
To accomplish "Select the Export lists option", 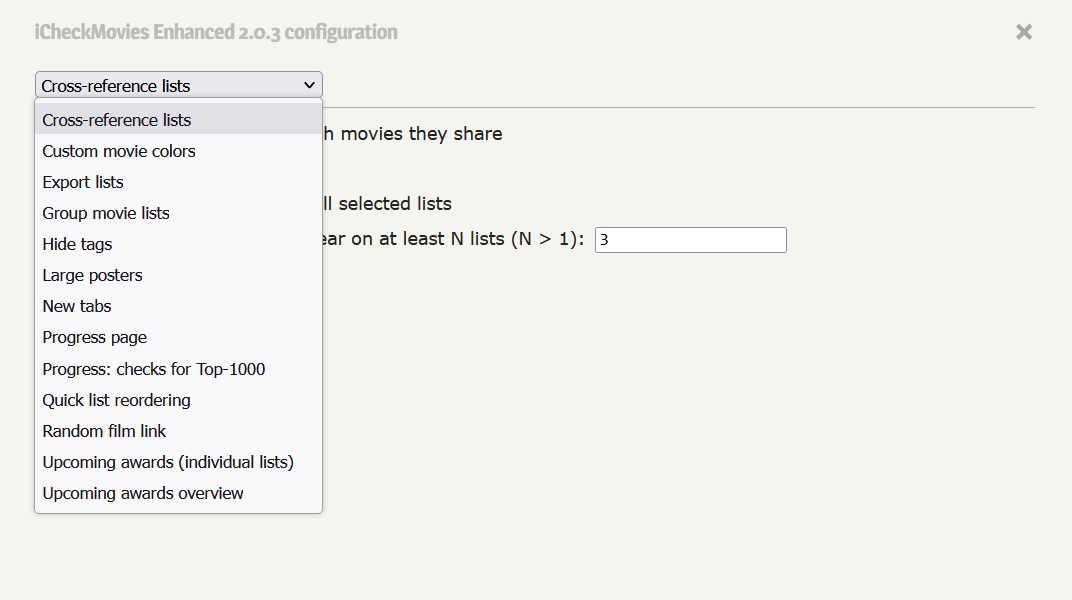I will click(x=83, y=182).
